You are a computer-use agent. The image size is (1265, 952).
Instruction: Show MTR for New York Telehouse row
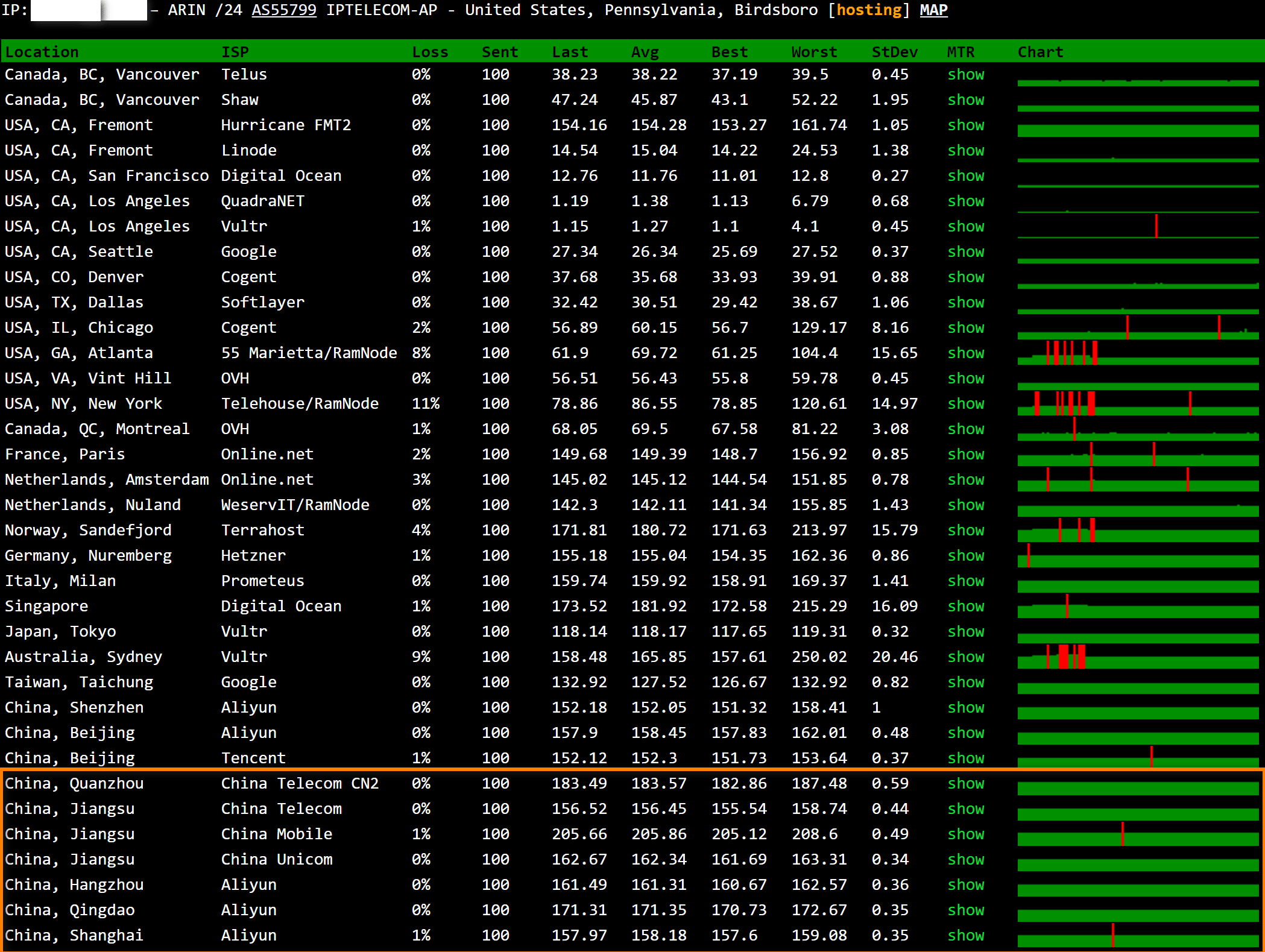(965, 403)
